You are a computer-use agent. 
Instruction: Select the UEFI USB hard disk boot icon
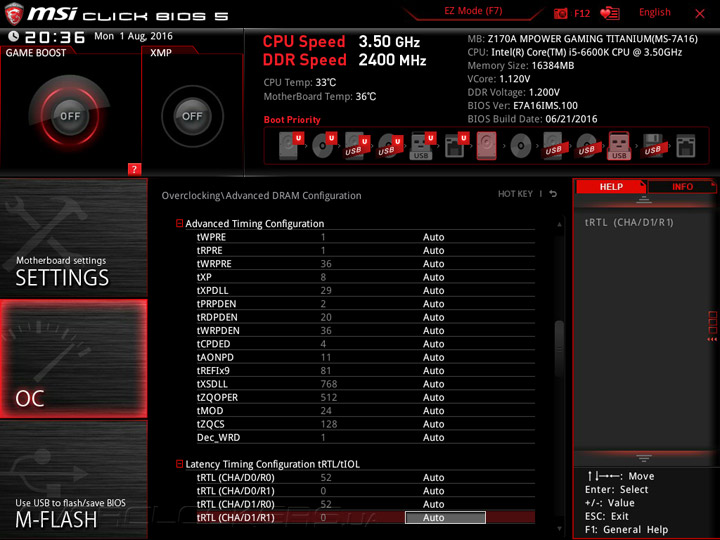click(x=357, y=146)
